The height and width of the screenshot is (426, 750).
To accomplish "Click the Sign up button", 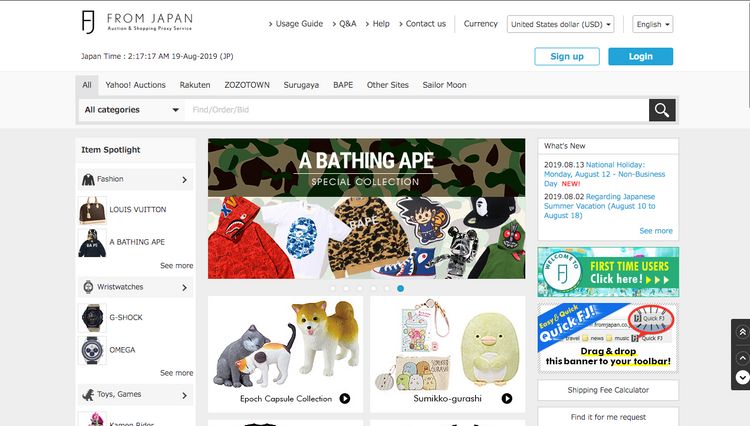I will (567, 56).
